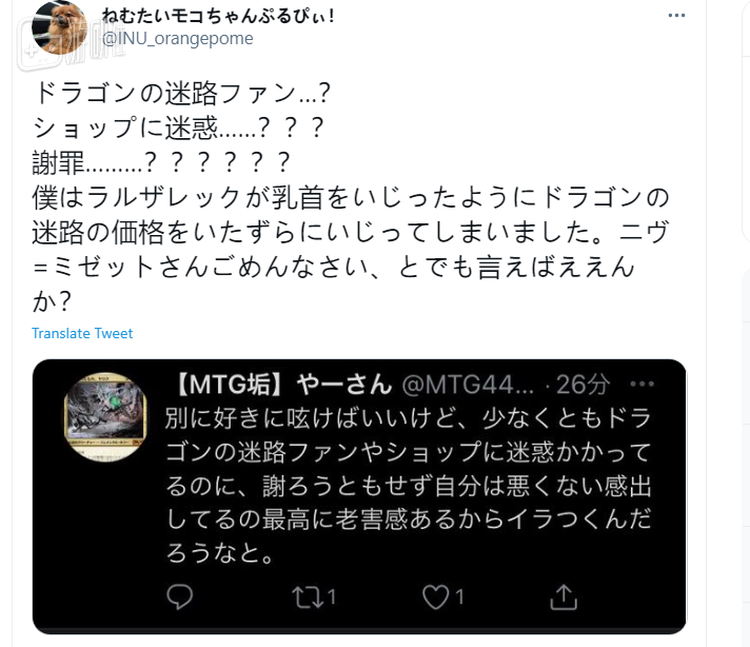Open the quoted tweet's three-dot menu

(642, 384)
